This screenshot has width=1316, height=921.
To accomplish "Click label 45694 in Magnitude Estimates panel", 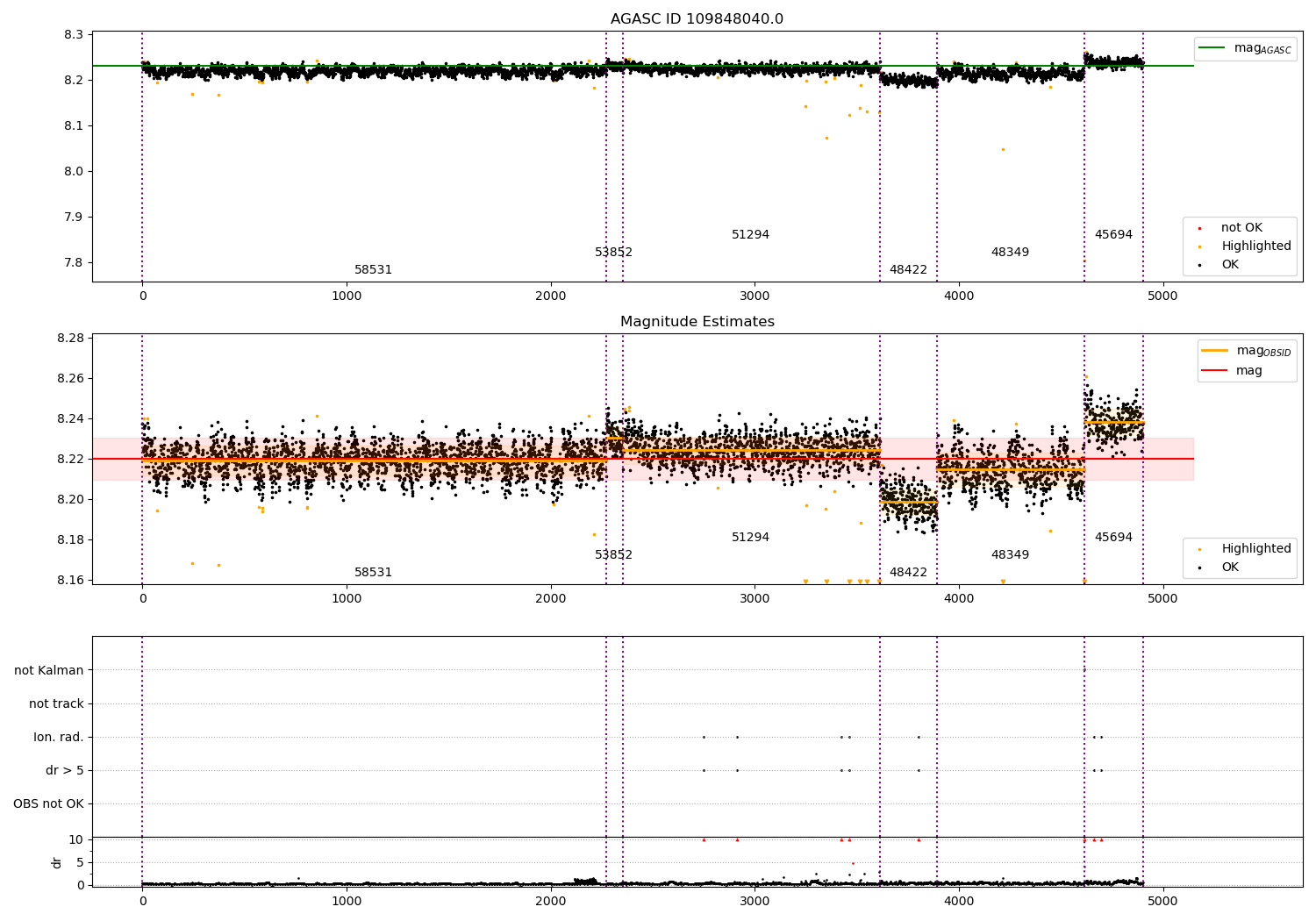I will (1113, 538).
